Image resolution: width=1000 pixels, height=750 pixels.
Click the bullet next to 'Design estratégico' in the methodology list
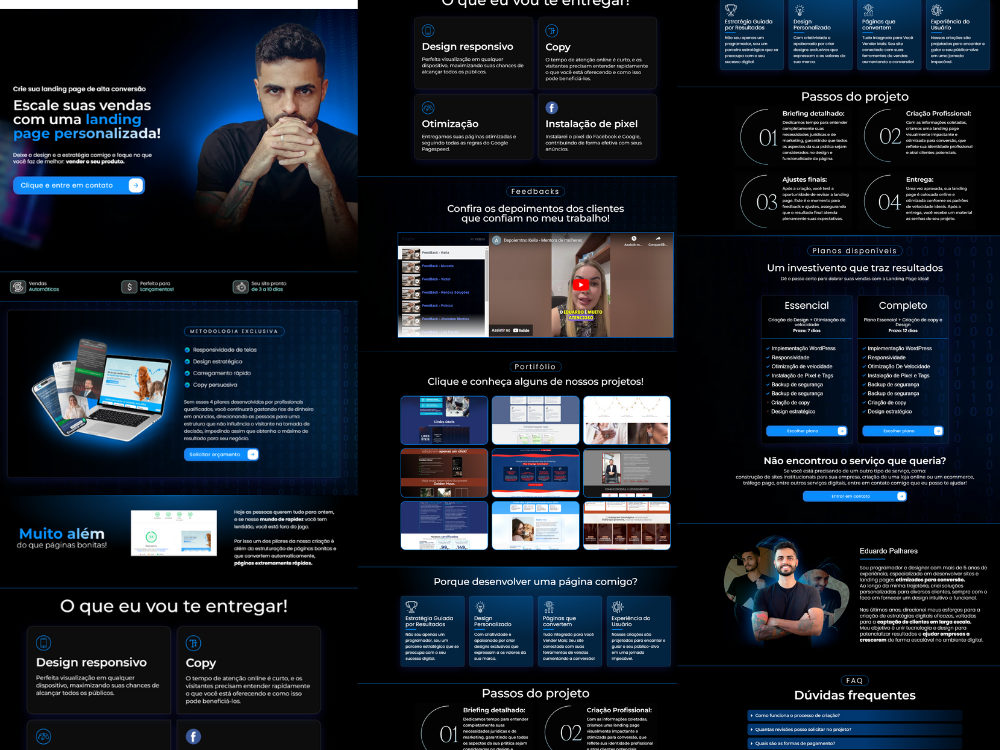coord(187,362)
